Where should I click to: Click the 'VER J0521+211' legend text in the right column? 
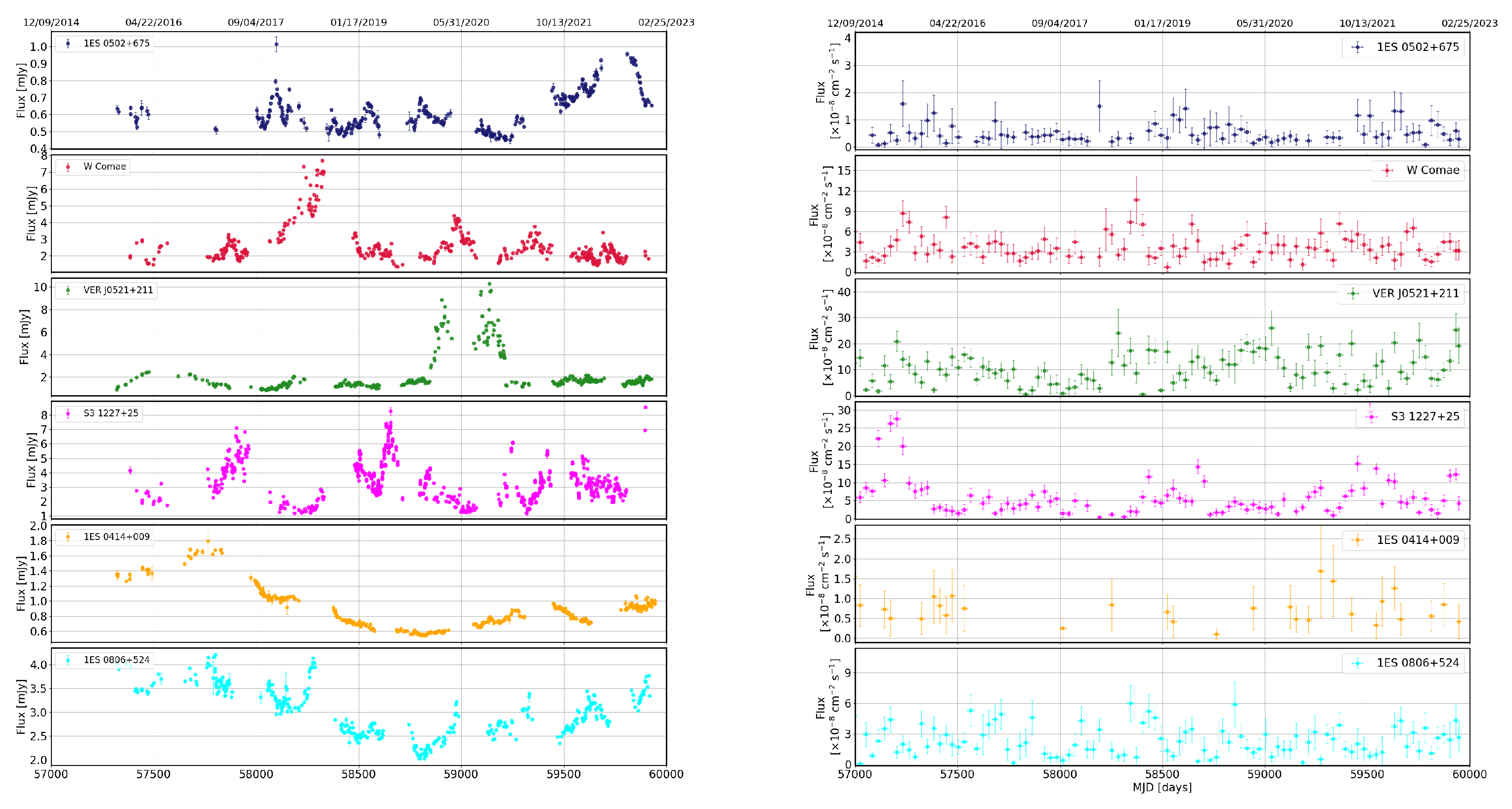tap(1415, 294)
